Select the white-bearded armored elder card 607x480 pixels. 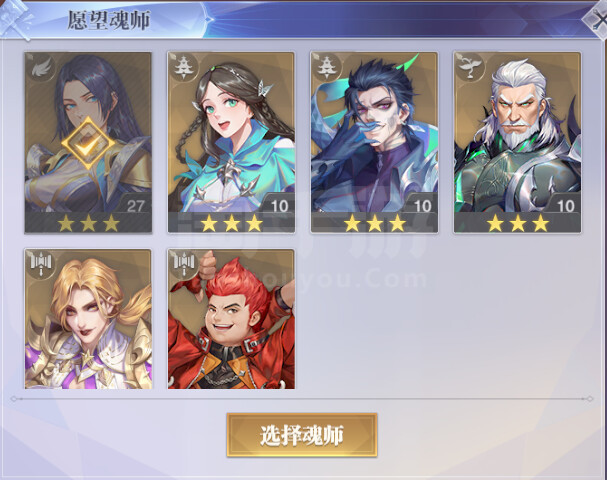pyautogui.click(x=518, y=142)
